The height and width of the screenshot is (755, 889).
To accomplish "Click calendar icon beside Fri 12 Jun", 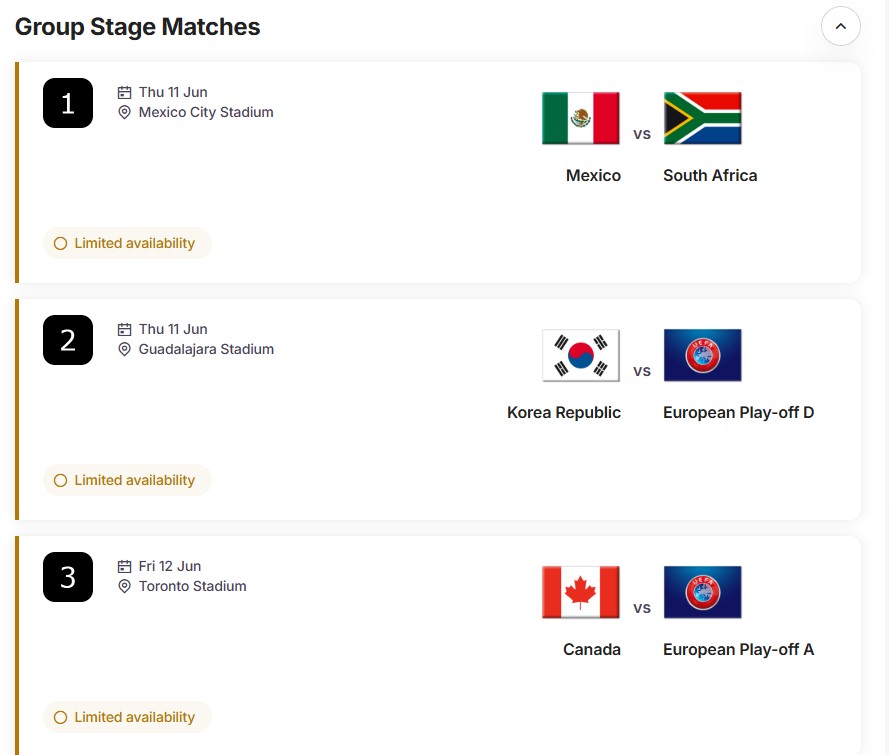I will pos(125,566).
